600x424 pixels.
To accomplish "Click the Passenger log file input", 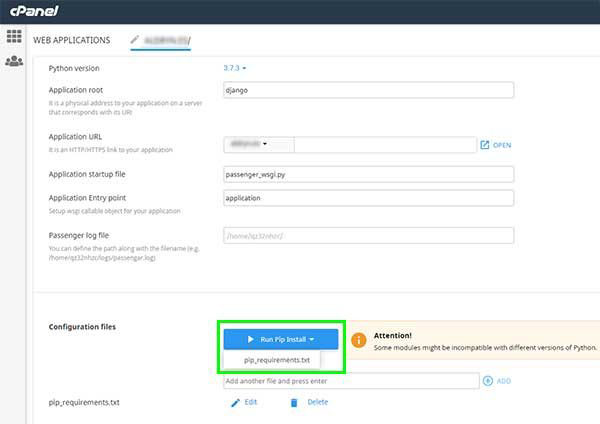I will coord(368,236).
